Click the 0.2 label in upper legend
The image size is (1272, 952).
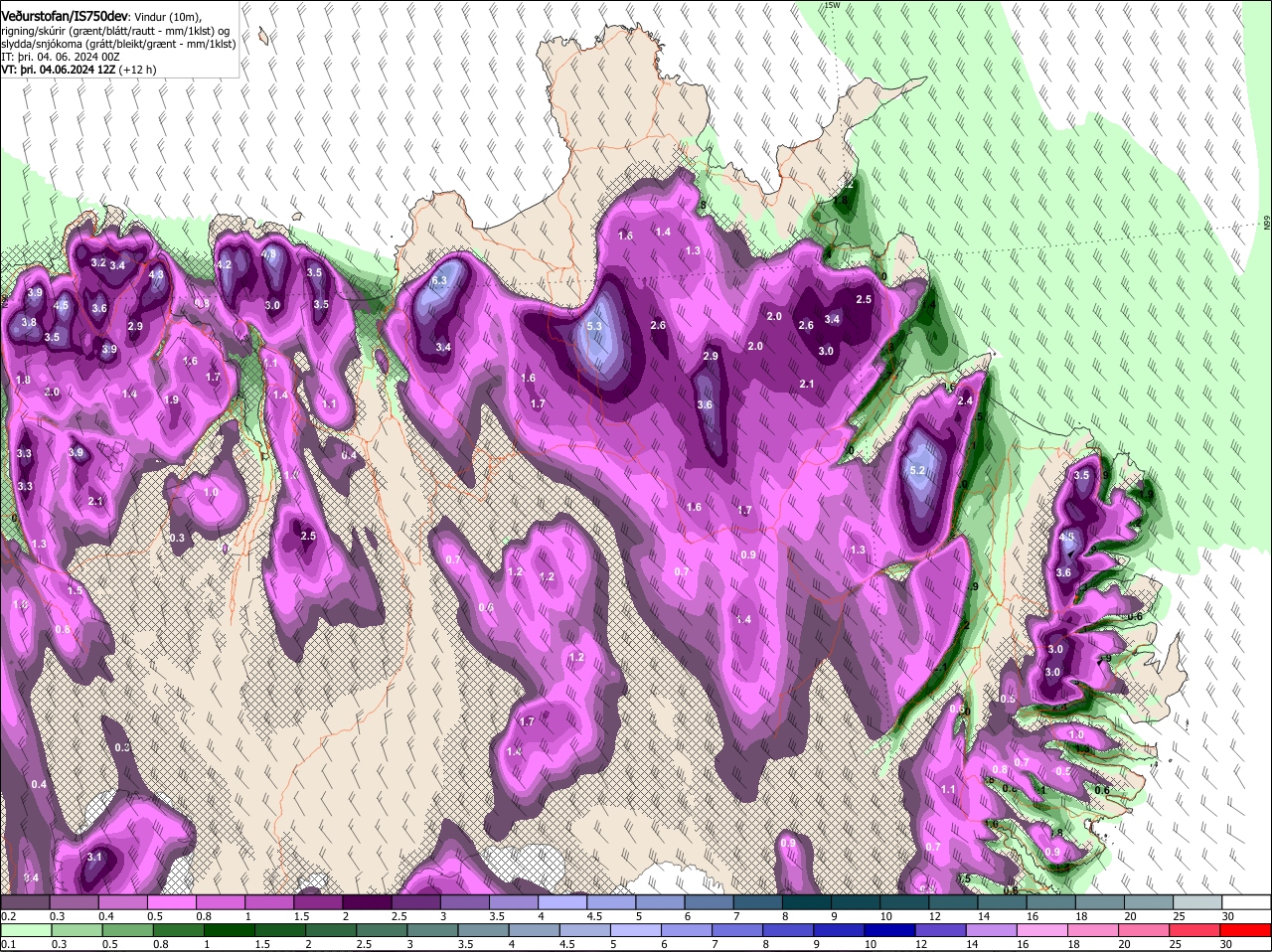tap(8, 916)
